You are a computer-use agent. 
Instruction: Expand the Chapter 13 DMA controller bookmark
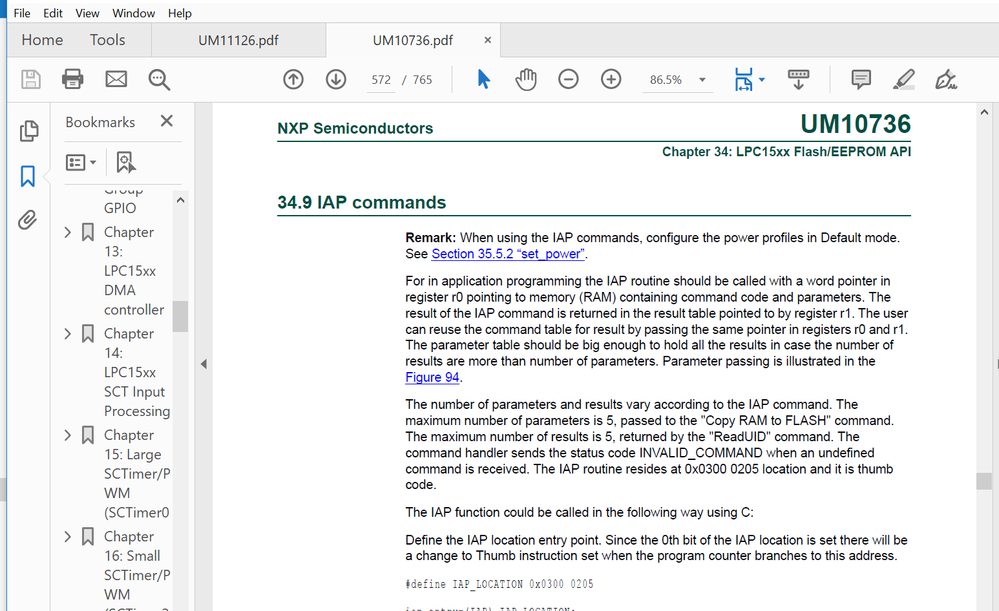coord(68,233)
